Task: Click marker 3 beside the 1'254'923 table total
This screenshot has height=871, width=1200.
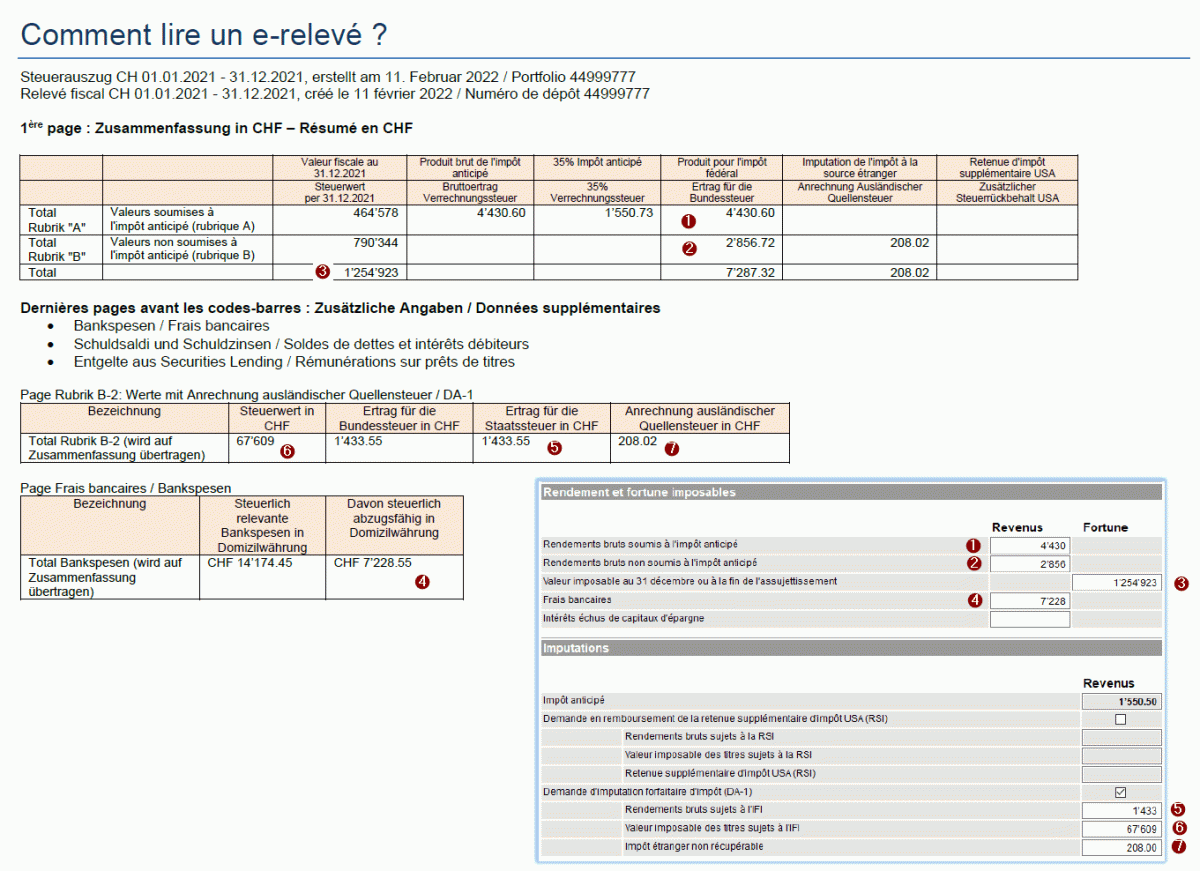Action: coord(321,272)
